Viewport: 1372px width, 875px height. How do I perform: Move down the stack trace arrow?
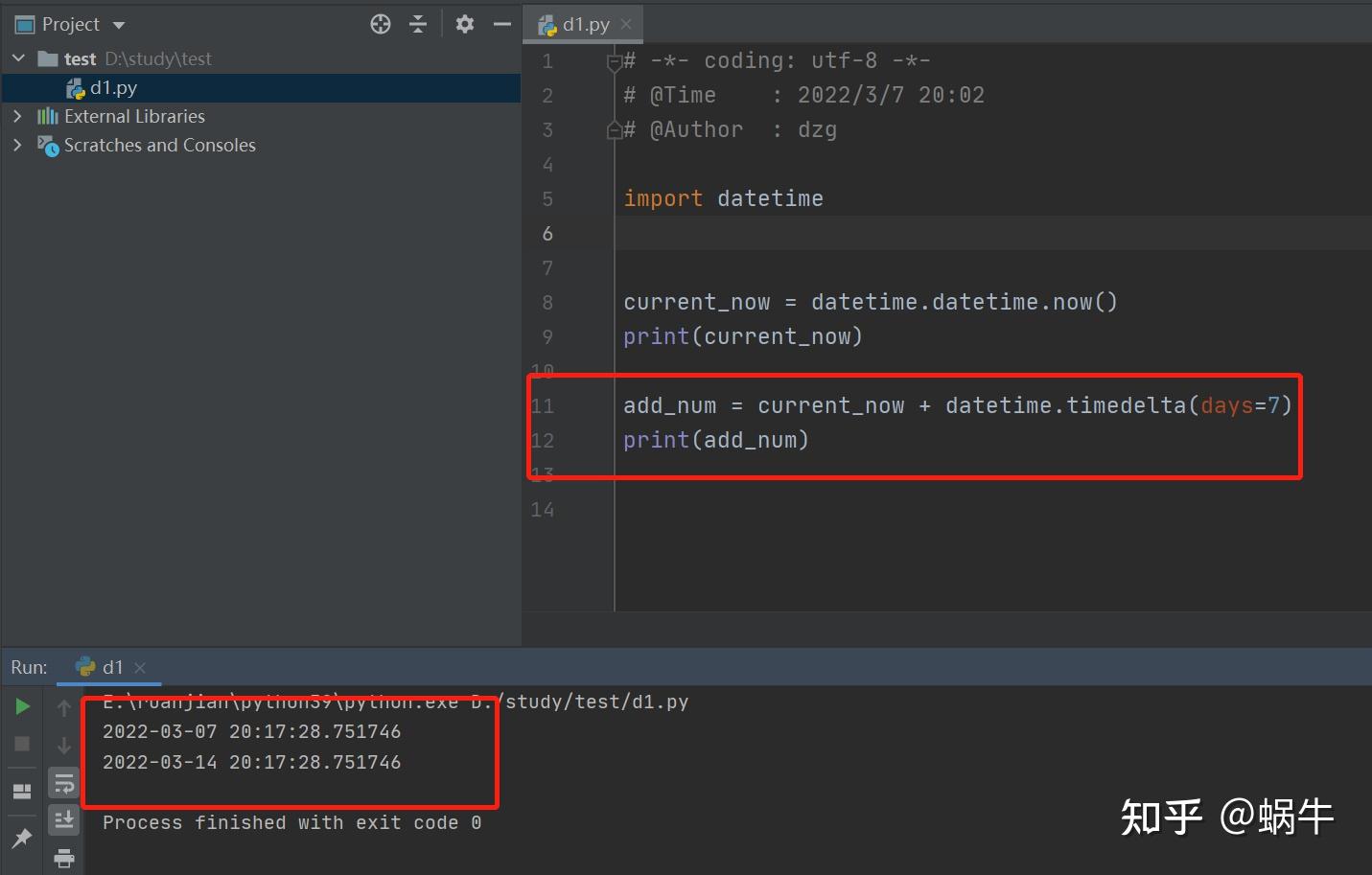[x=64, y=745]
